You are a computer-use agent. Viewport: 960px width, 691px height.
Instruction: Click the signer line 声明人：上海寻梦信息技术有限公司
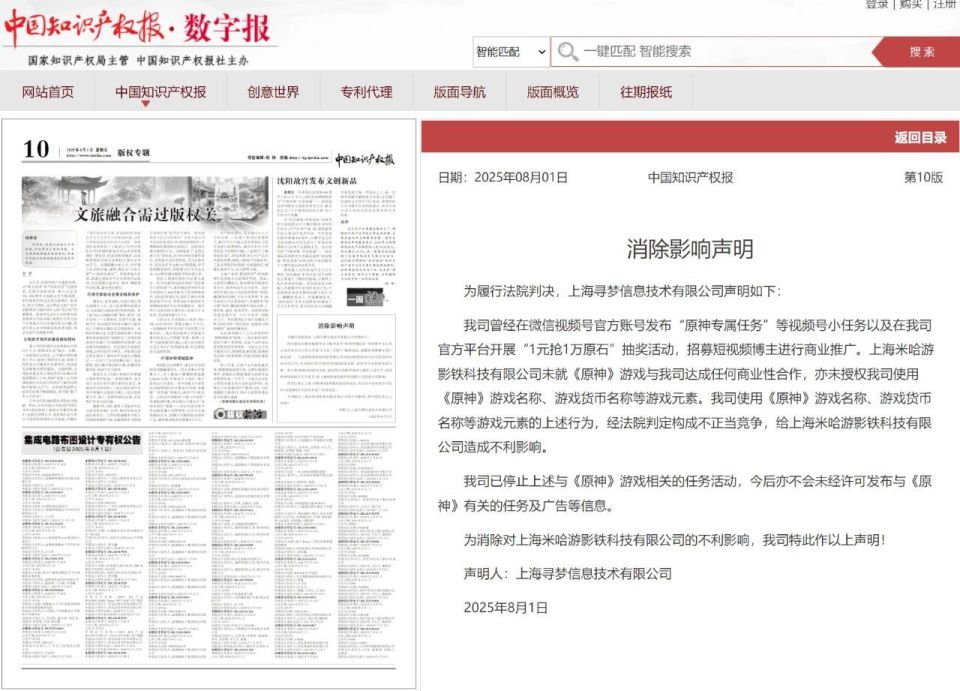[568, 573]
